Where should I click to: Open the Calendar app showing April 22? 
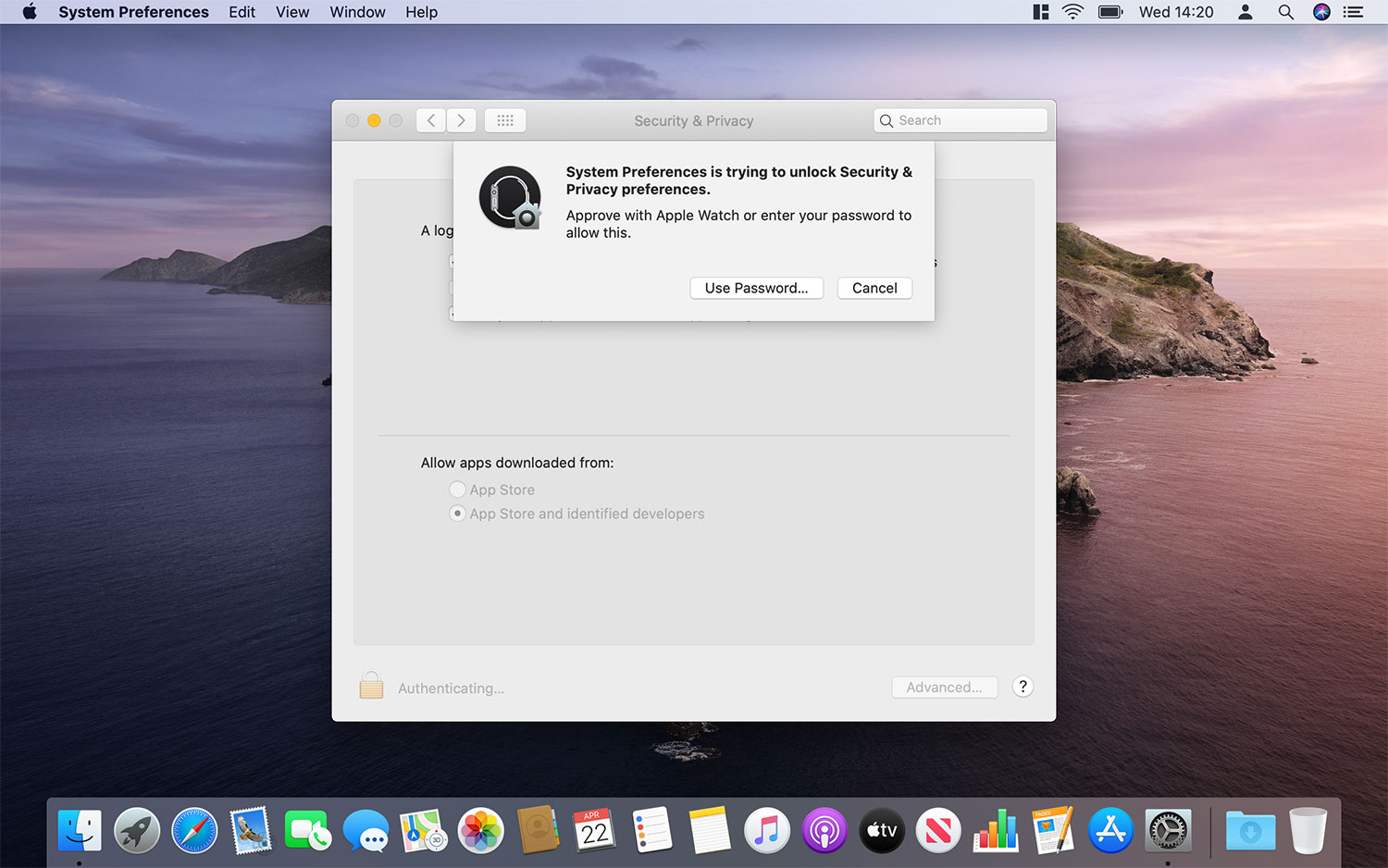pos(594,830)
